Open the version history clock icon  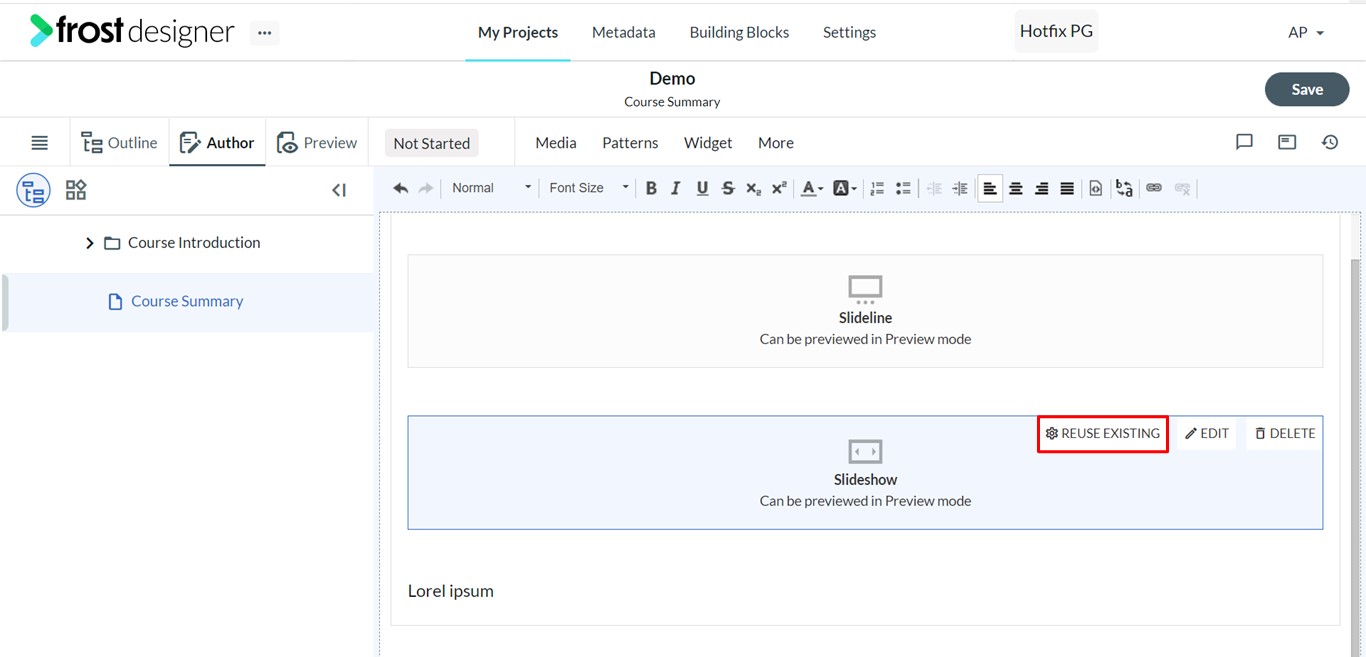click(1330, 142)
